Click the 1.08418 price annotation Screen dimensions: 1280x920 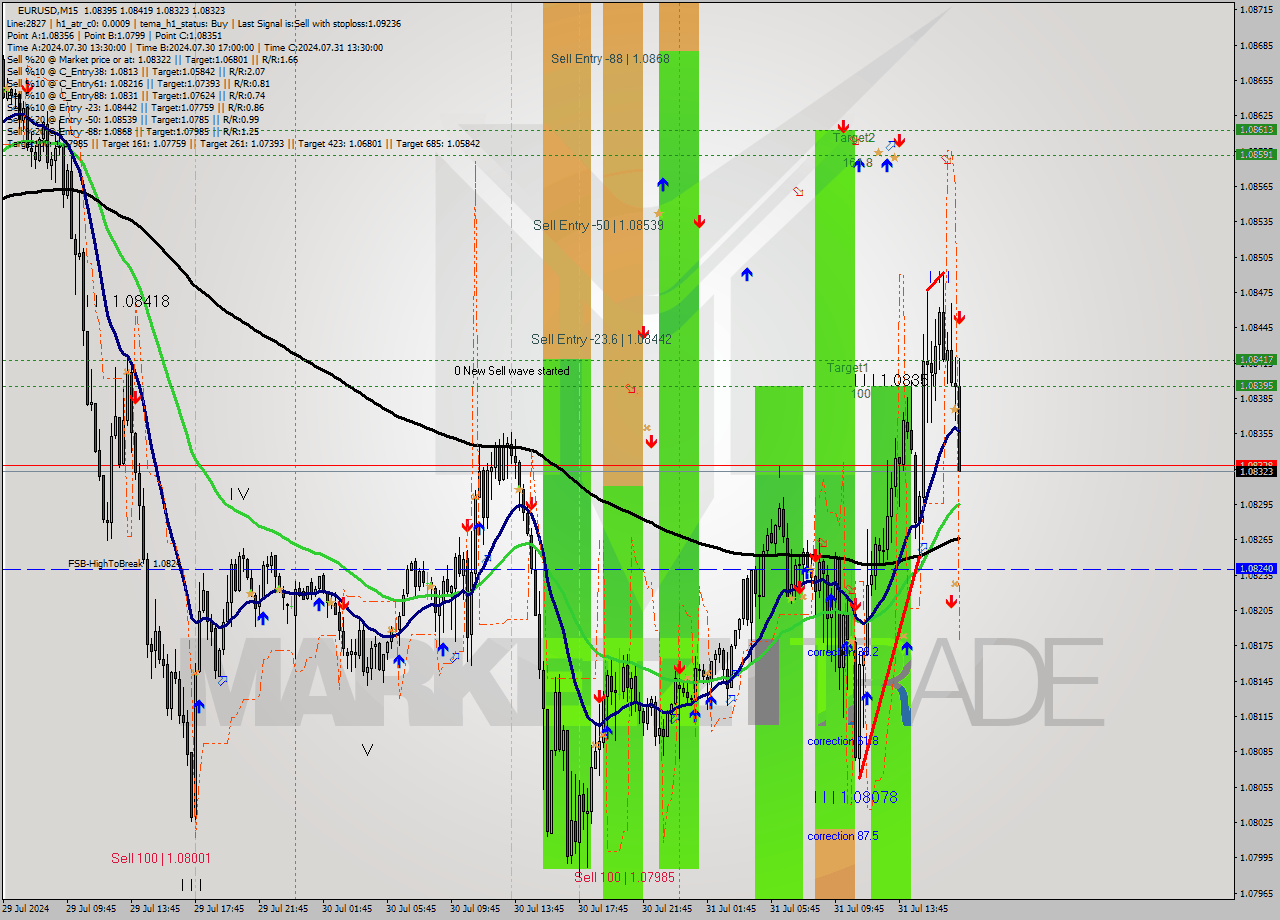click(141, 300)
